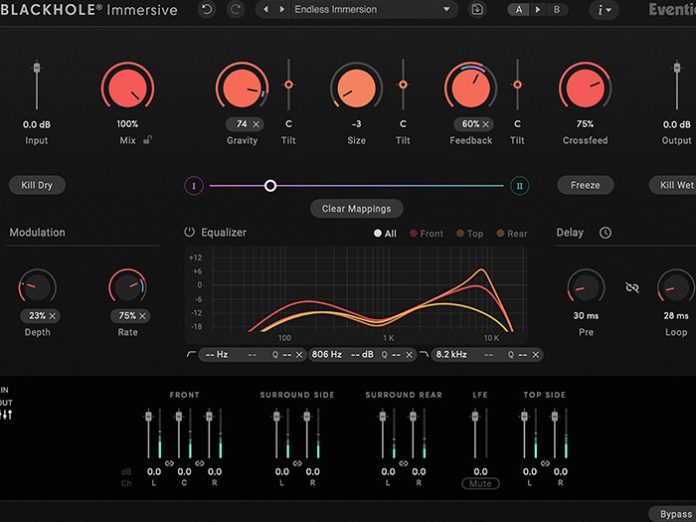Viewport: 696px width, 522px height.
Task: Click the channel mixer faders icon
Action: 7,415
